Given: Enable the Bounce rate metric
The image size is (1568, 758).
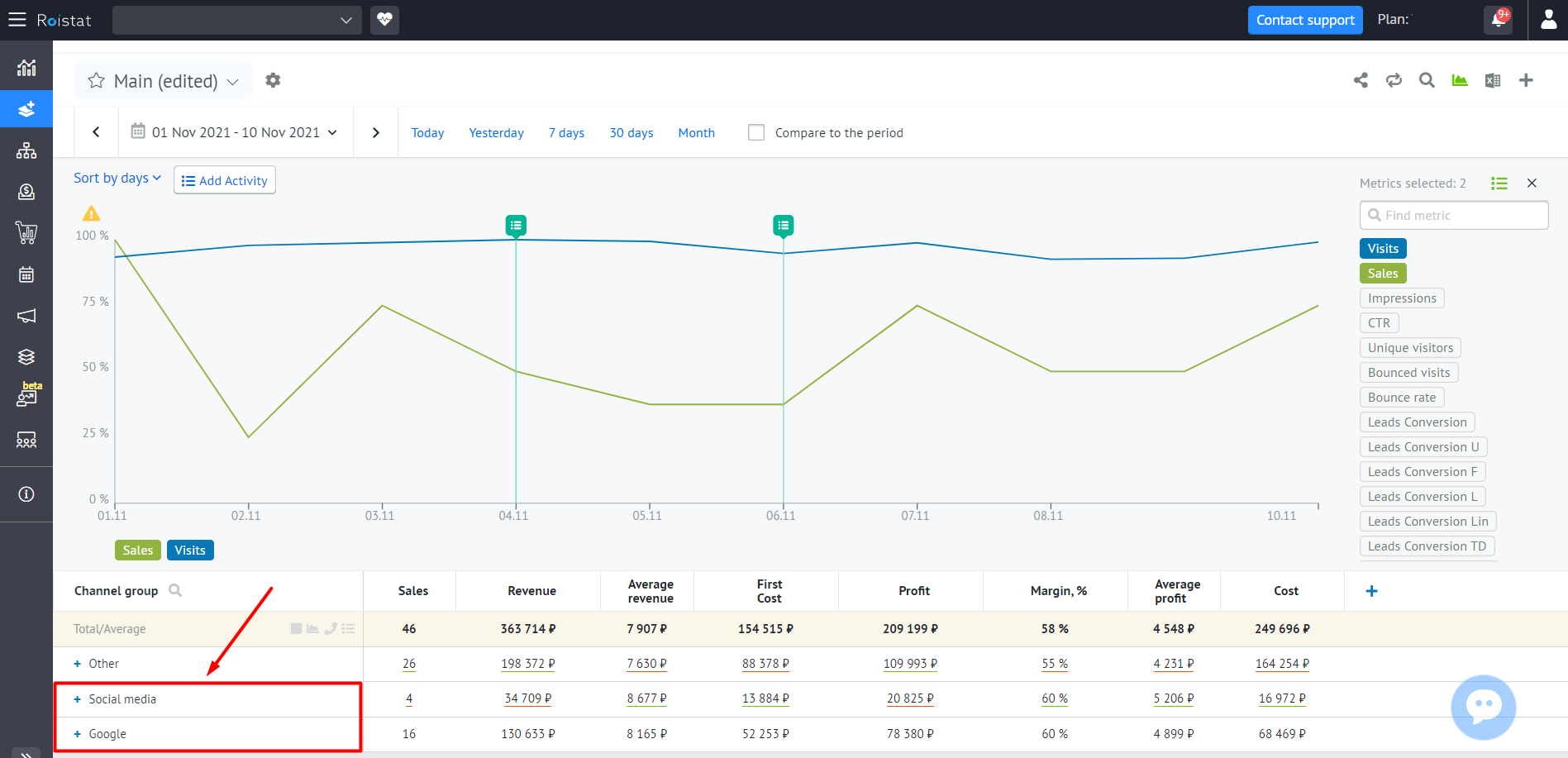Looking at the screenshot, I should pos(1402,398).
